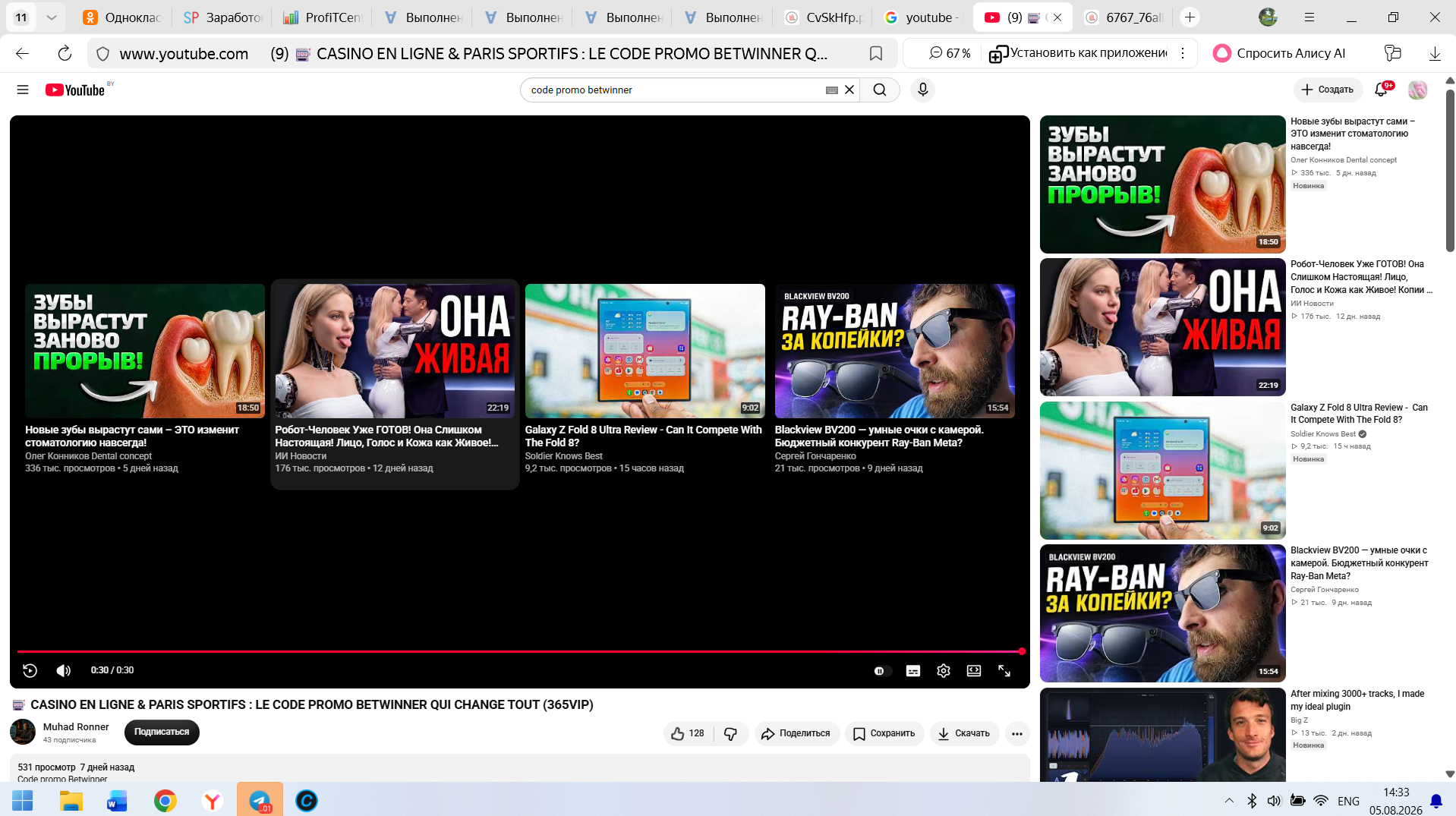The width and height of the screenshot is (1456, 816).
Task: Open the site security shield icon
Action: coord(103,53)
